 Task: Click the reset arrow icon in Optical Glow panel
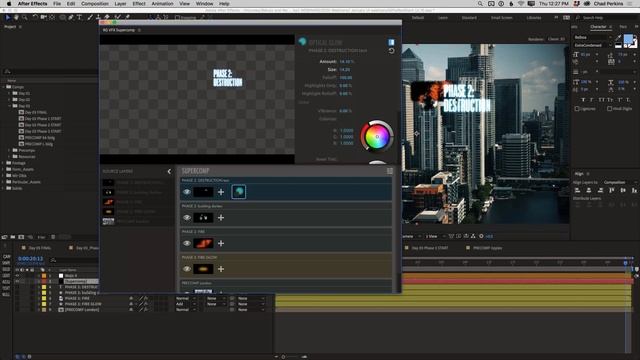[391, 51]
